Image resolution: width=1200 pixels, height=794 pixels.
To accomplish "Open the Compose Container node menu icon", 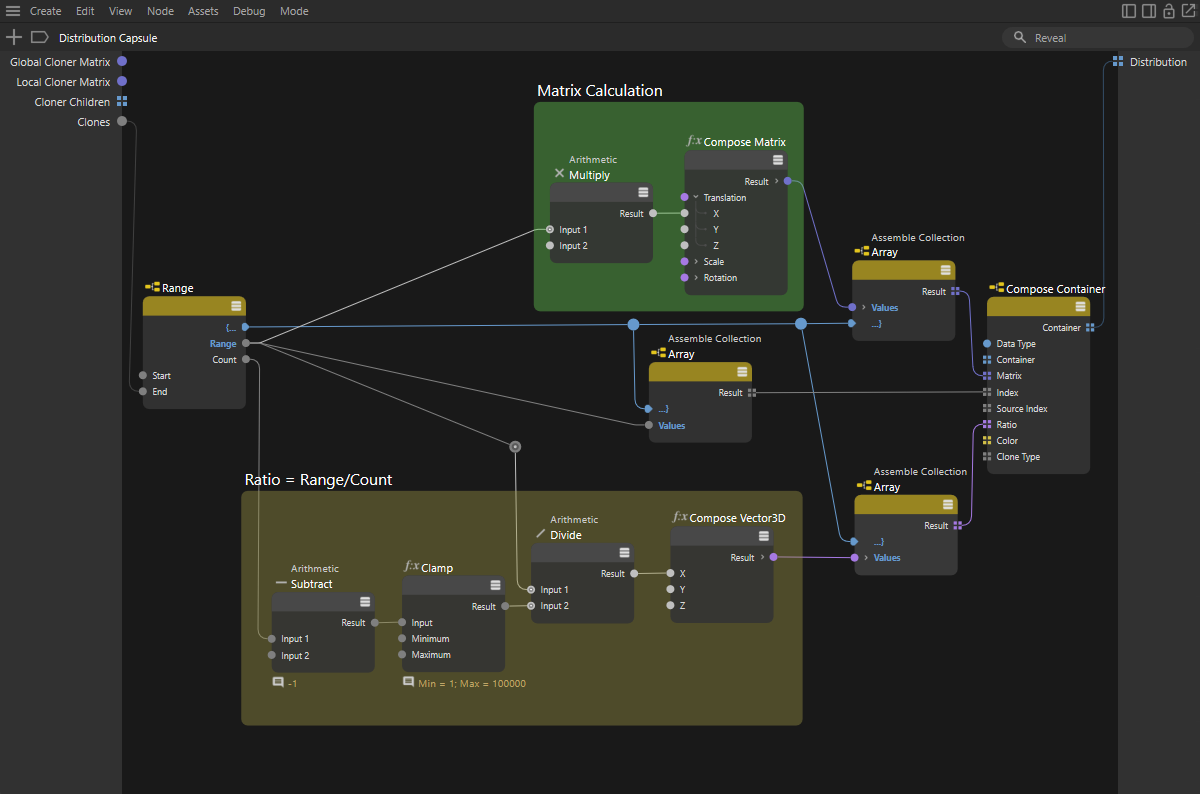I will click(x=1080, y=307).
